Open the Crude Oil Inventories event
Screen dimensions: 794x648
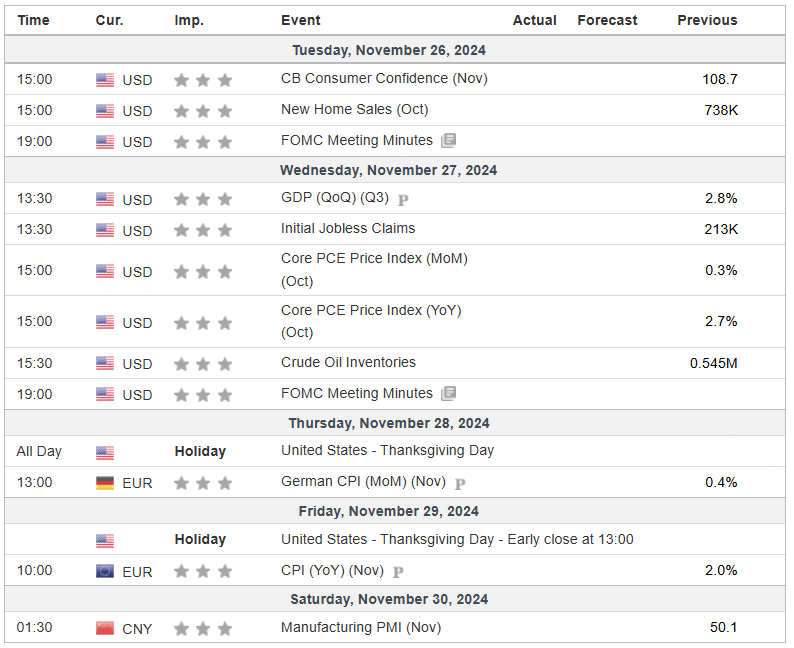click(348, 362)
